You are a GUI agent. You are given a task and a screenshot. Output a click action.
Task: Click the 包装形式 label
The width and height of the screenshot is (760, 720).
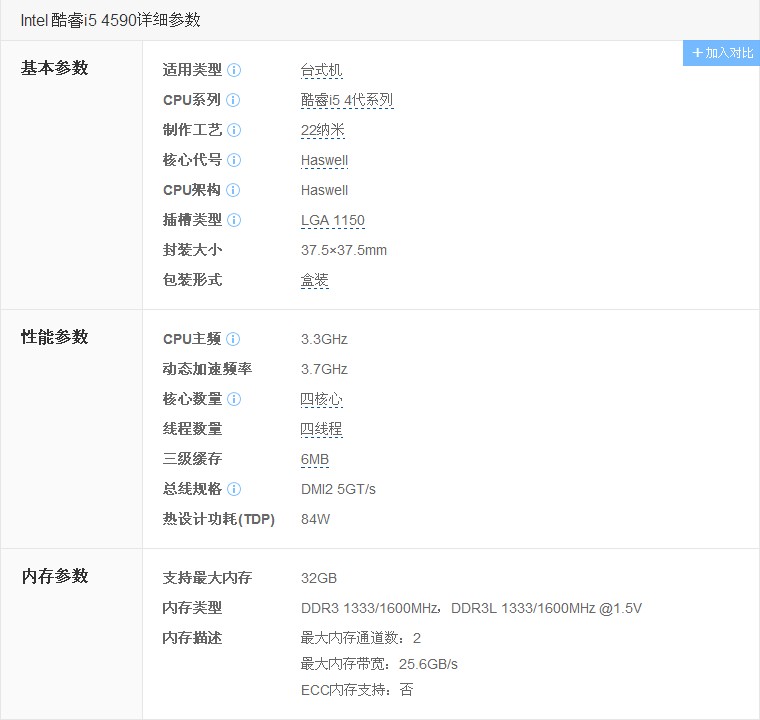(192, 280)
